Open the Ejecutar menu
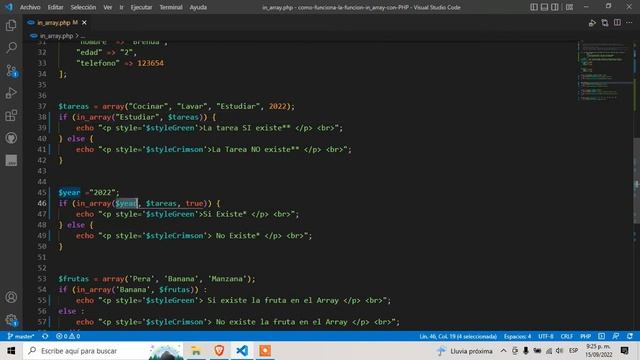The image size is (640, 360). (141, 7)
